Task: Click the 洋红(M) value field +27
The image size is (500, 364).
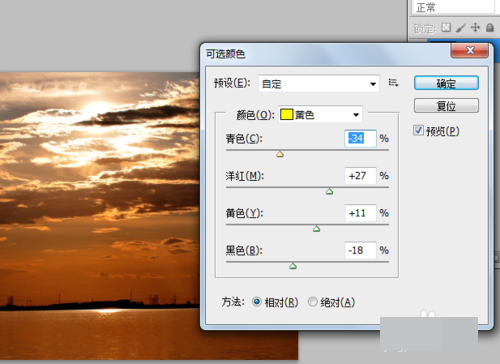Action: coord(360,176)
